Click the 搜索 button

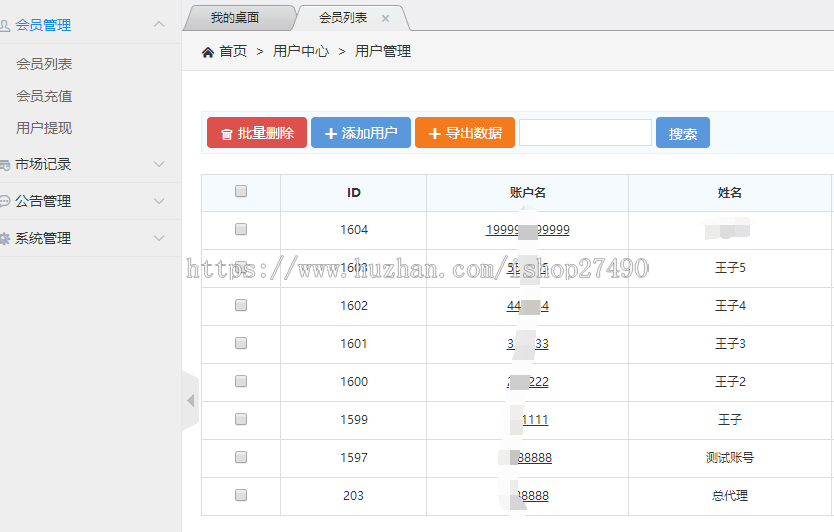(x=683, y=132)
